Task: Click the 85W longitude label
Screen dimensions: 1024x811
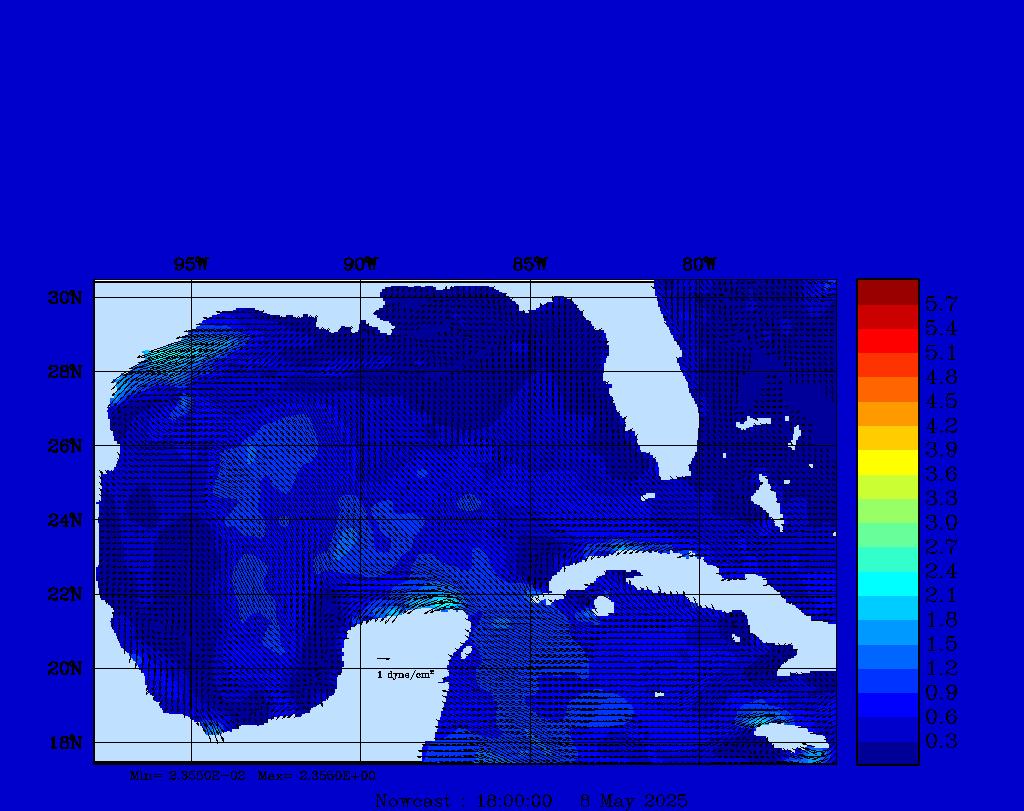Action: (530, 265)
